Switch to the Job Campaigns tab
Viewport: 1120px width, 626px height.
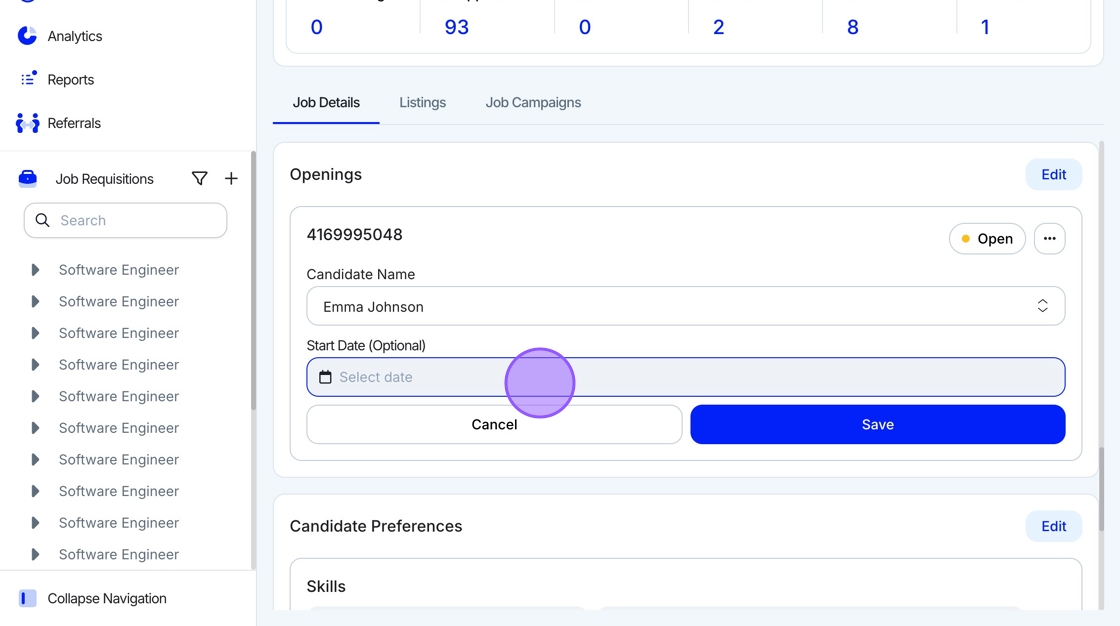pos(533,102)
